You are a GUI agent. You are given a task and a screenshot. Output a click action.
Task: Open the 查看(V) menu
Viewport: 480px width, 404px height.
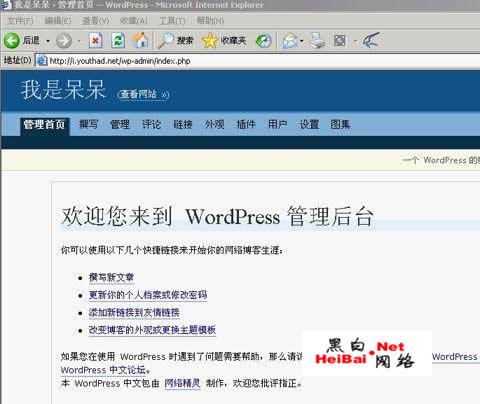point(95,21)
